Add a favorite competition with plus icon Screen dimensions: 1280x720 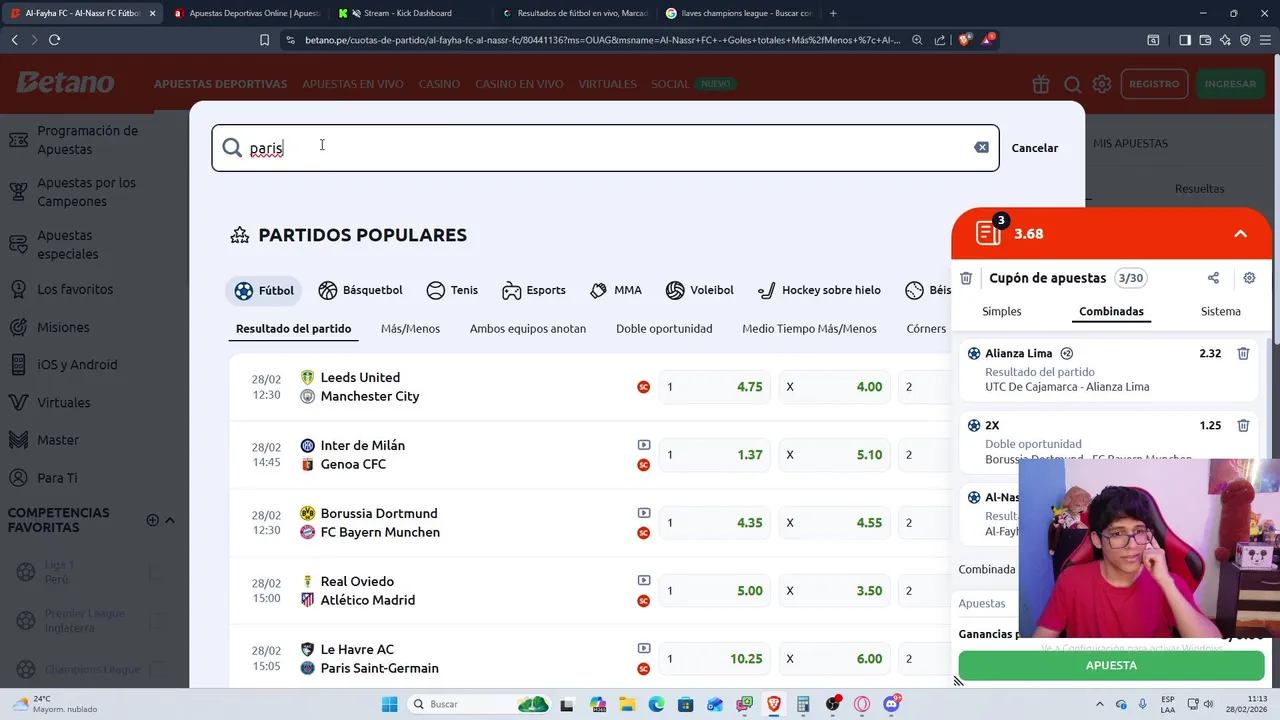pyautogui.click(x=152, y=520)
